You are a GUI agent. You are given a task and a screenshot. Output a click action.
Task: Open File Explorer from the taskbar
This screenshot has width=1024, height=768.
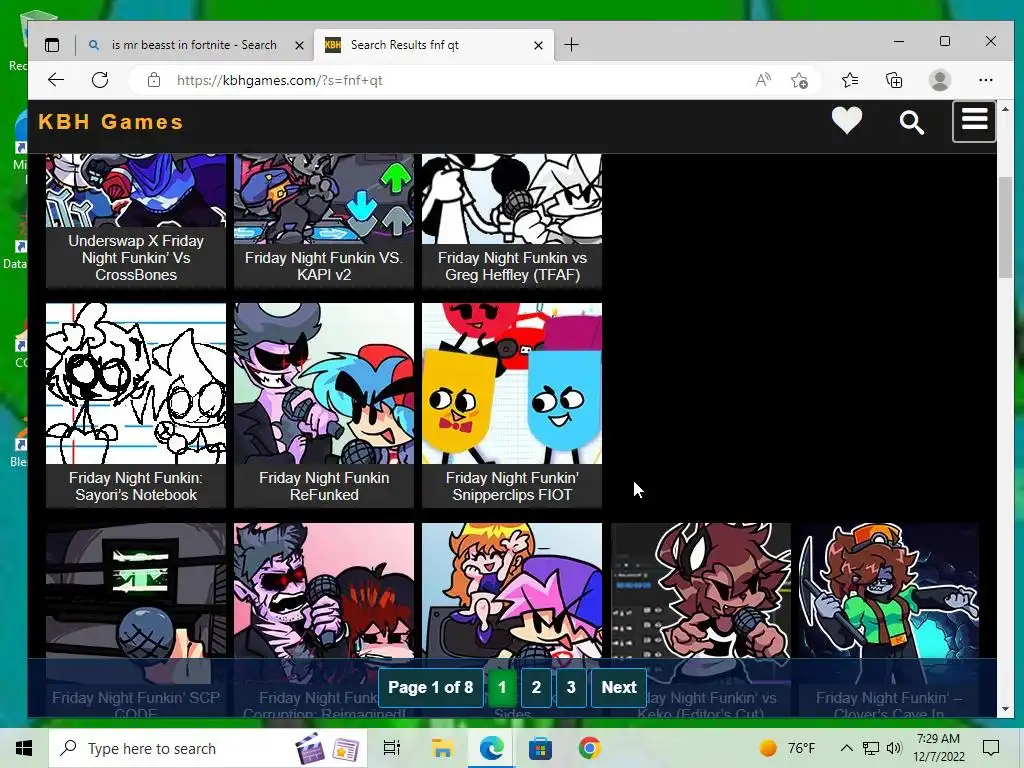click(x=442, y=748)
